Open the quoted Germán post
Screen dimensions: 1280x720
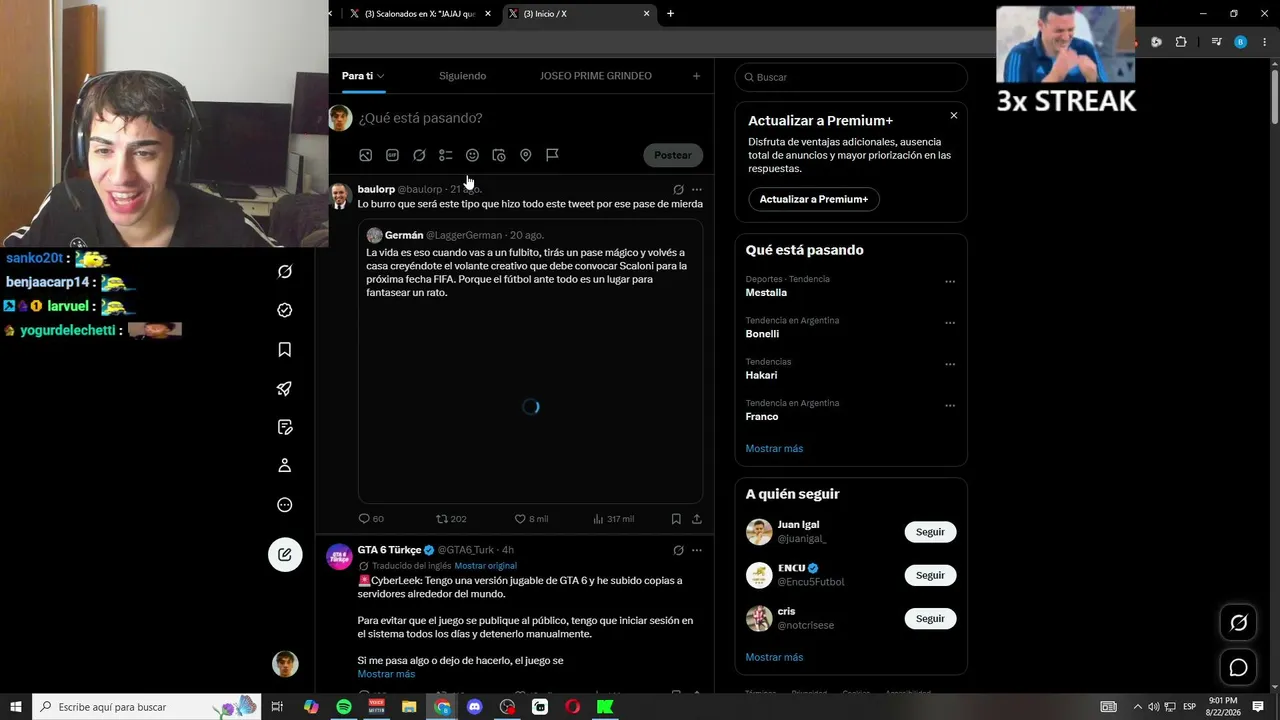coord(531,362)
